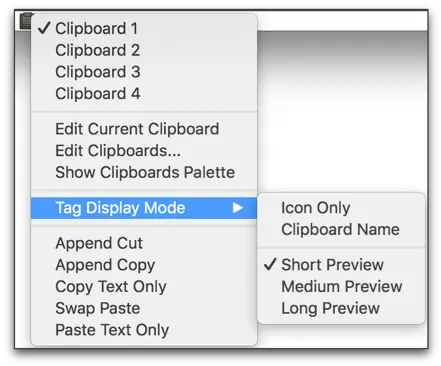This screenshot has height=366, width=441.
Task: Choose Paste Text Only
Action: click(x=144, y=330)
